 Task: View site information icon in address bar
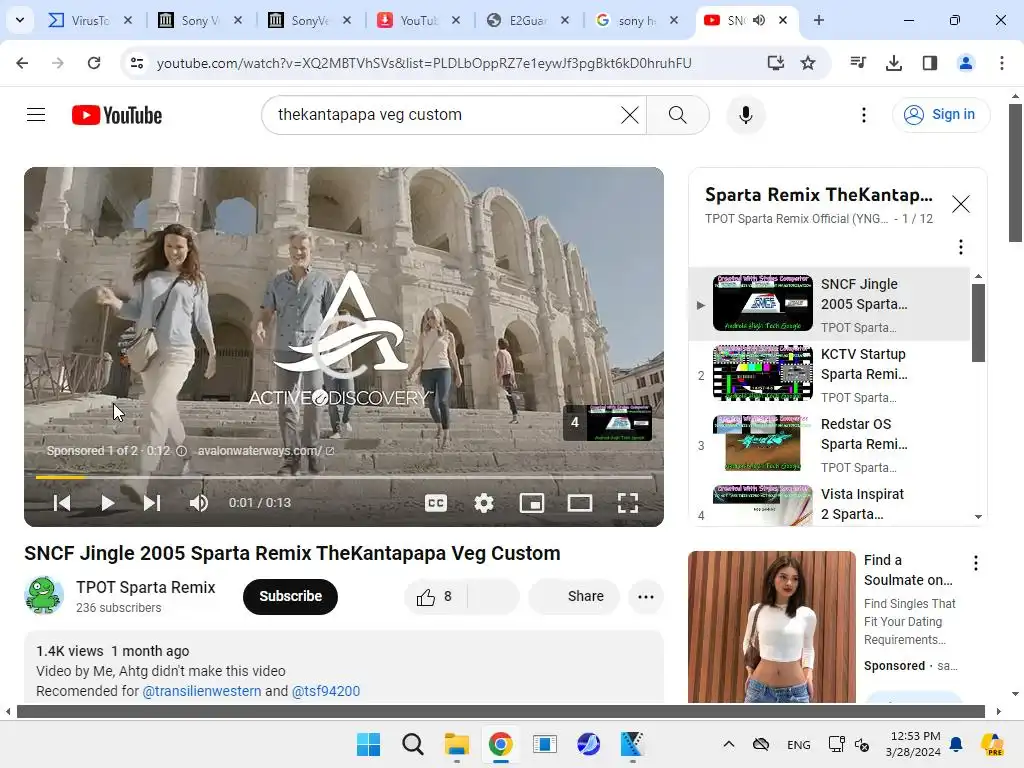pos(137,63)
